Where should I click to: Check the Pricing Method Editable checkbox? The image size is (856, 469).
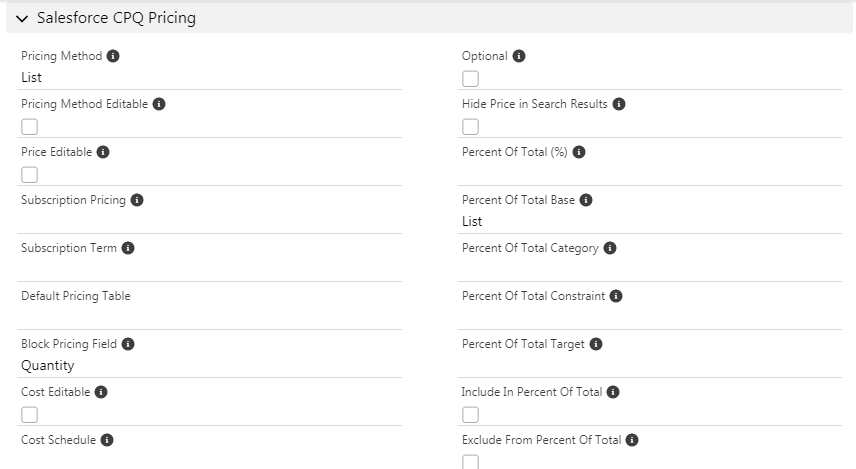click(x=30, y=126)
